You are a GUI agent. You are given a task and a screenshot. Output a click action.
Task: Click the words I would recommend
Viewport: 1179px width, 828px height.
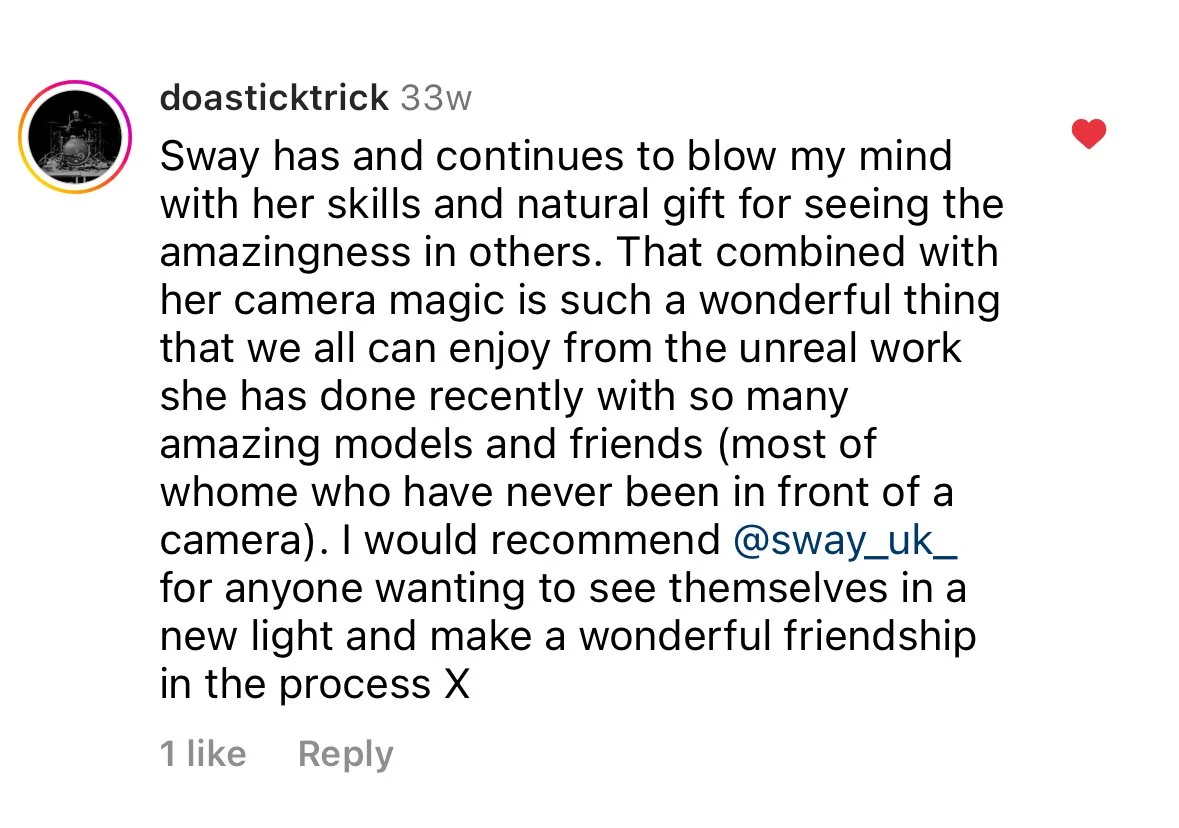point(530,540)
